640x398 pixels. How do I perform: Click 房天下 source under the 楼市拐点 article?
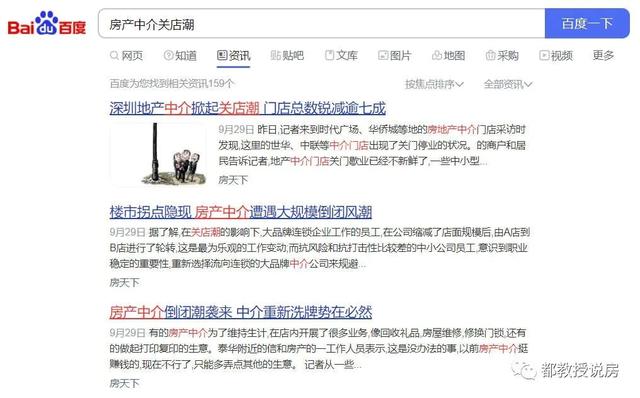(124, 282)
